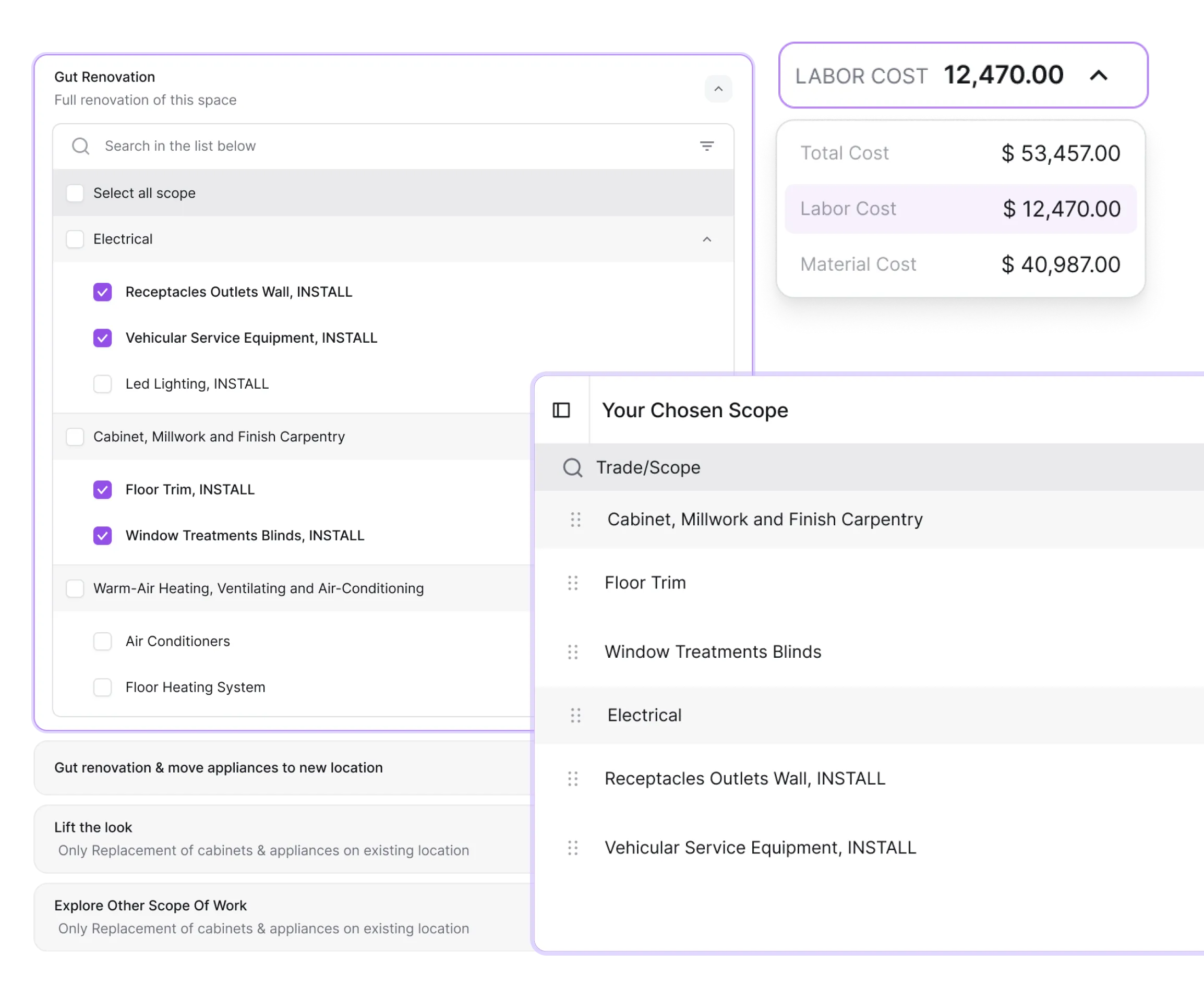
Task: Collapse the Electrical group chevron
Action: pyautogui.click(x=706, y=239)
